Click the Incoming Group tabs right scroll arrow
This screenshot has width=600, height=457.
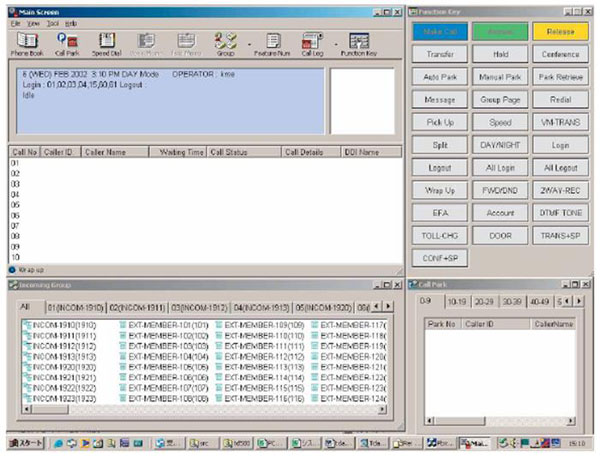pyautogui.click(x=388, y=306)
